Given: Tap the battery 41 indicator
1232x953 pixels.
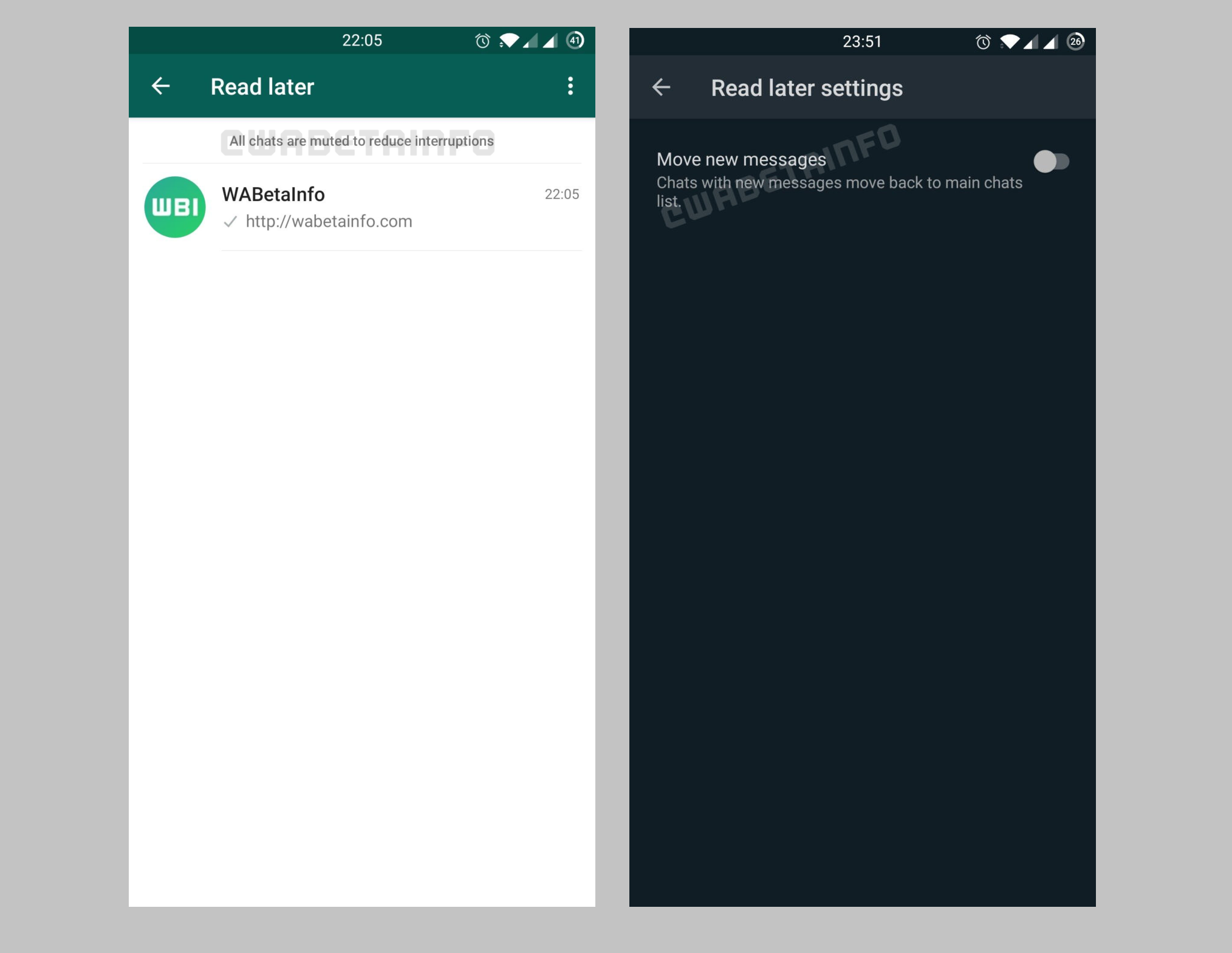Looking at the screenshot, I should click(575, 40).
